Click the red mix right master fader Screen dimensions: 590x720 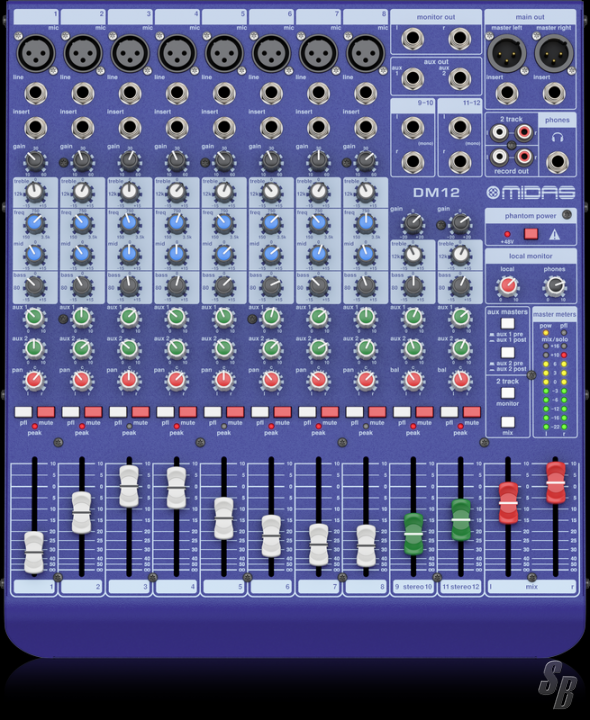tap(556, 483)
